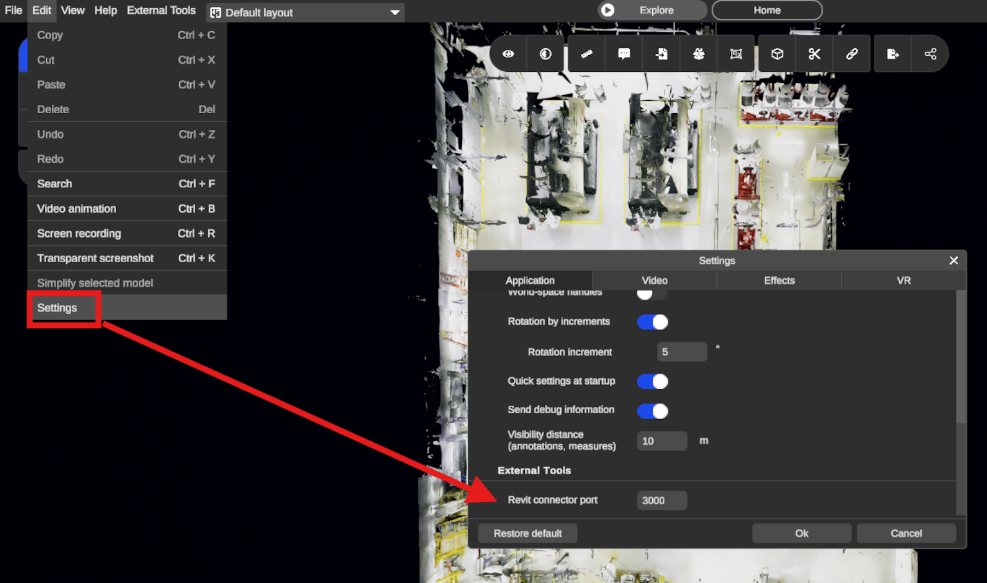
Task: Open the Default layout dropdown
Action: point(305,13)
